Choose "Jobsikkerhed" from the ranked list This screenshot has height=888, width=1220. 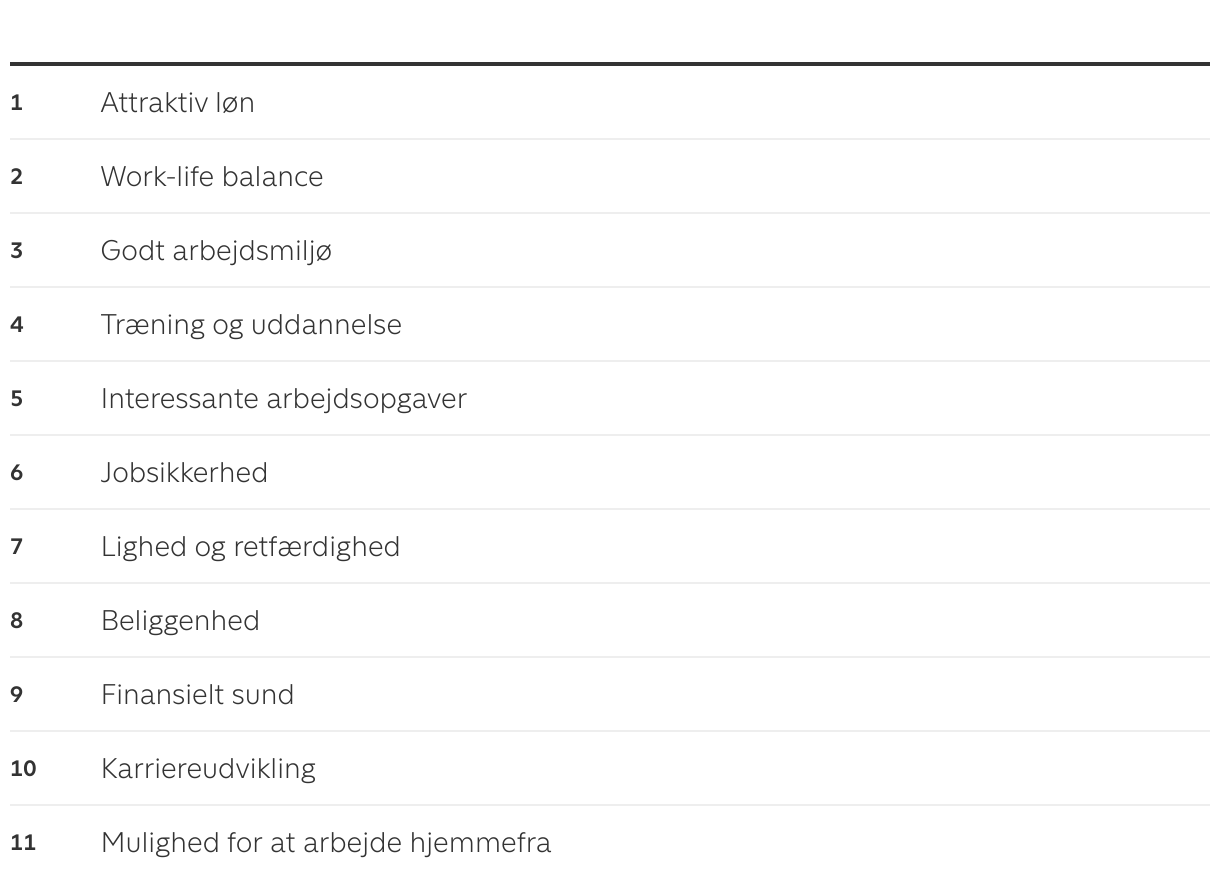click(x=184, y=473)
